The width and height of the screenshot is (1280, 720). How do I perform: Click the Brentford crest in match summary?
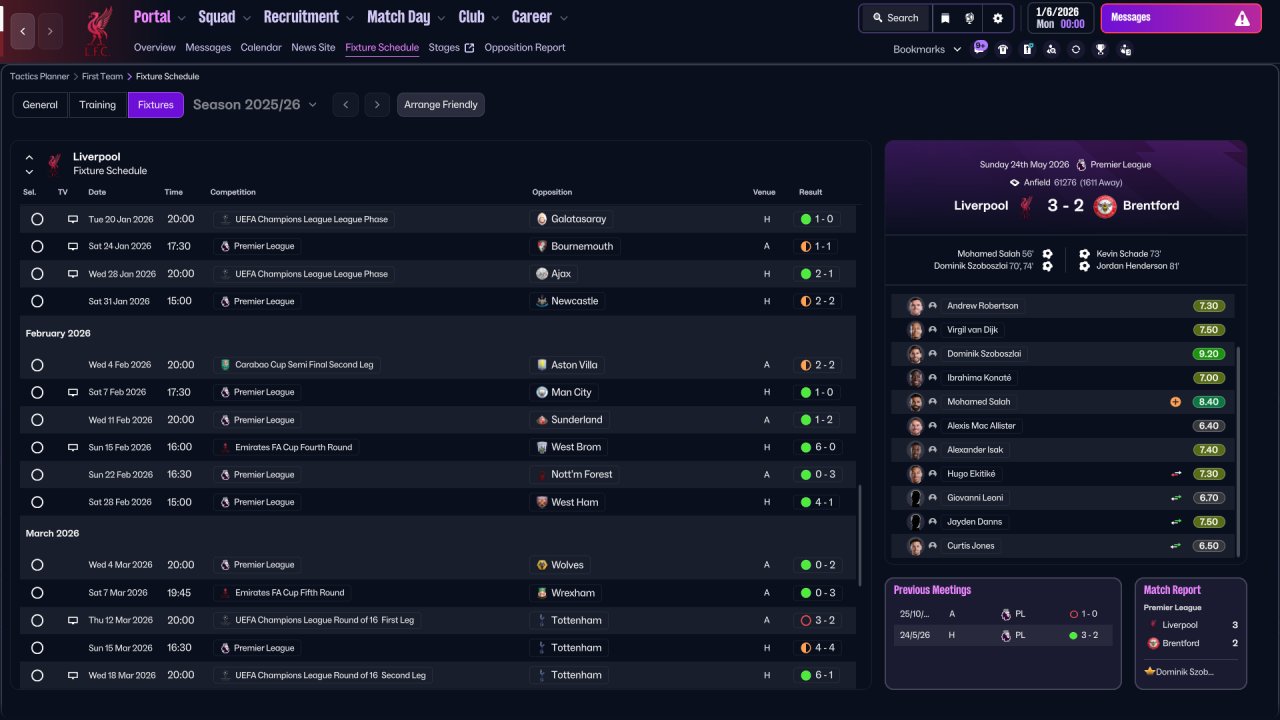click(1105, 206)
